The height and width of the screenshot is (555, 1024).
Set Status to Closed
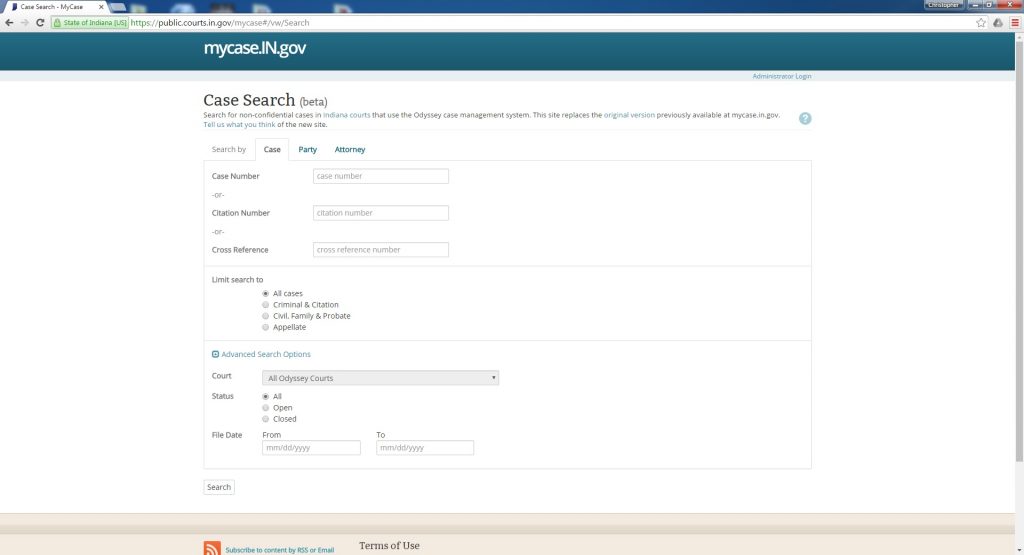265,419
